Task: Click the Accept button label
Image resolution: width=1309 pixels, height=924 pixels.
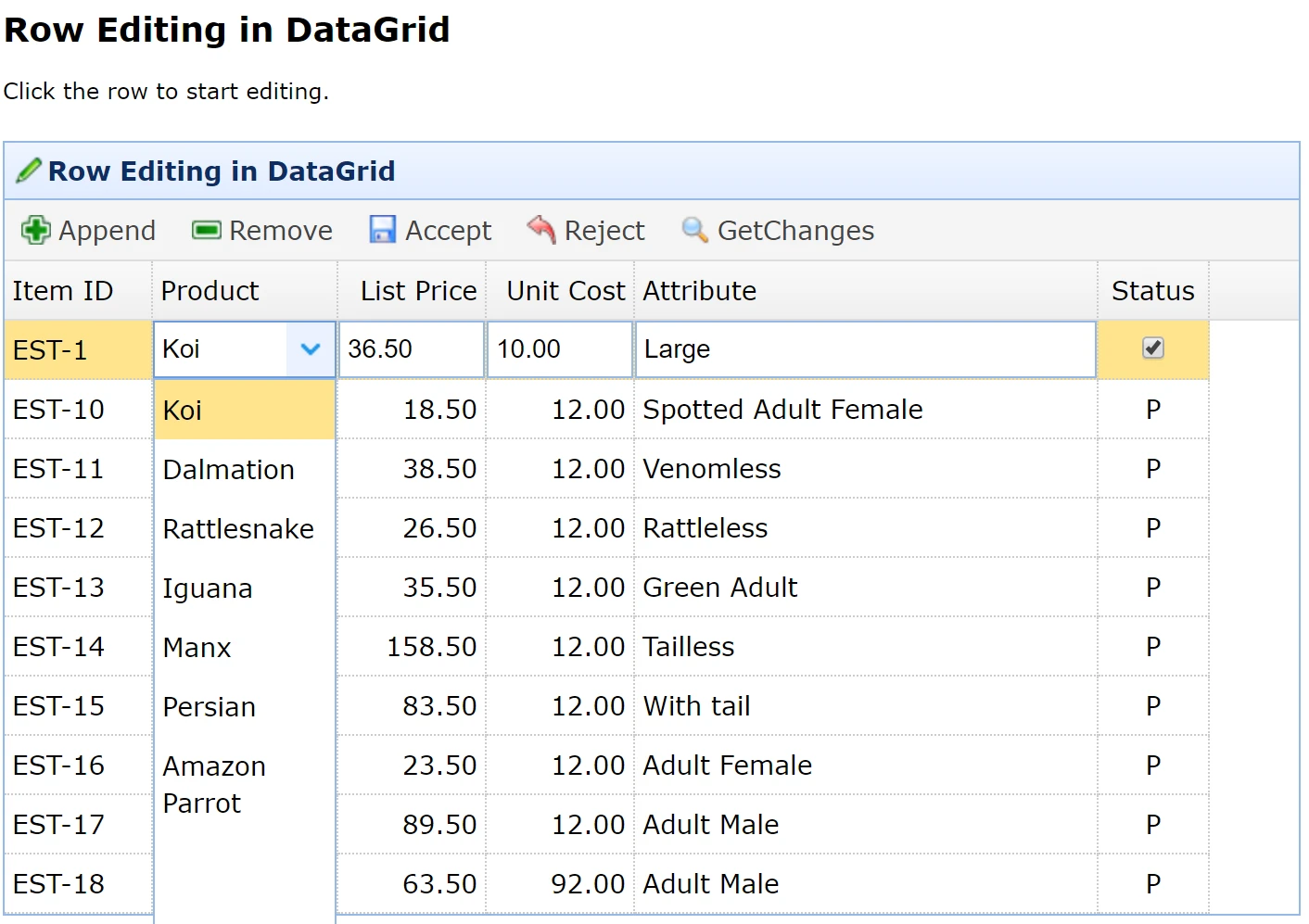Action: 449,231
